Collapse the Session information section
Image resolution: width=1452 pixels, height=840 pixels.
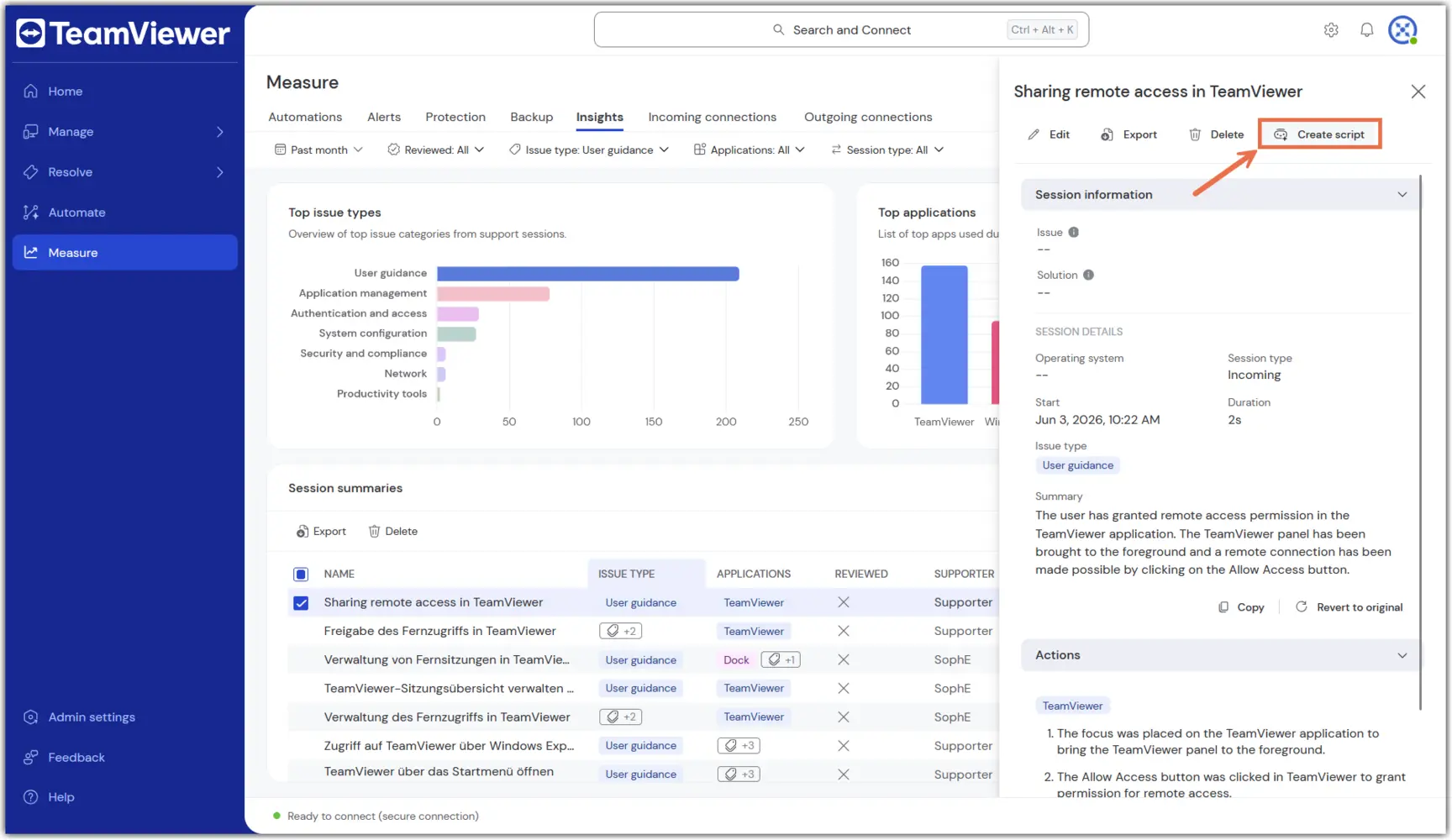tap(1402, 195)
